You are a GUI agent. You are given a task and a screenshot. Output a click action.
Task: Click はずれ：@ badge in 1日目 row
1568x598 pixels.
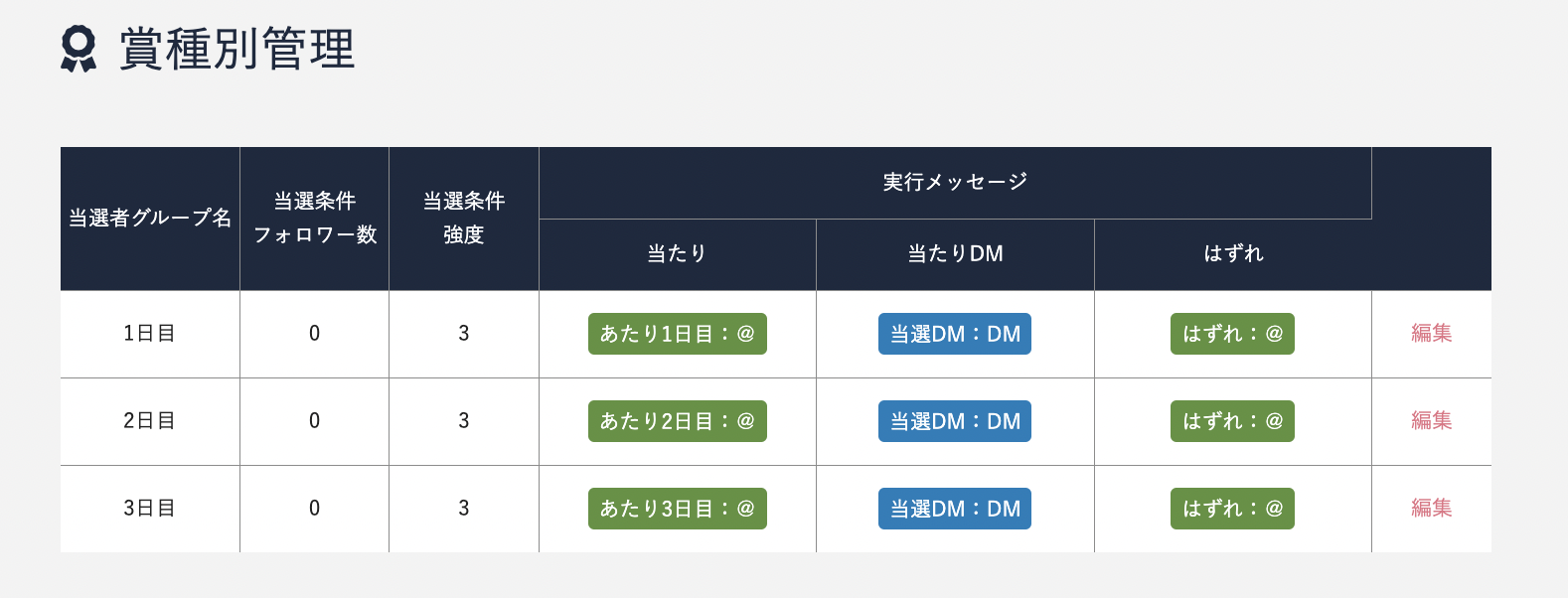point(1232,334)
